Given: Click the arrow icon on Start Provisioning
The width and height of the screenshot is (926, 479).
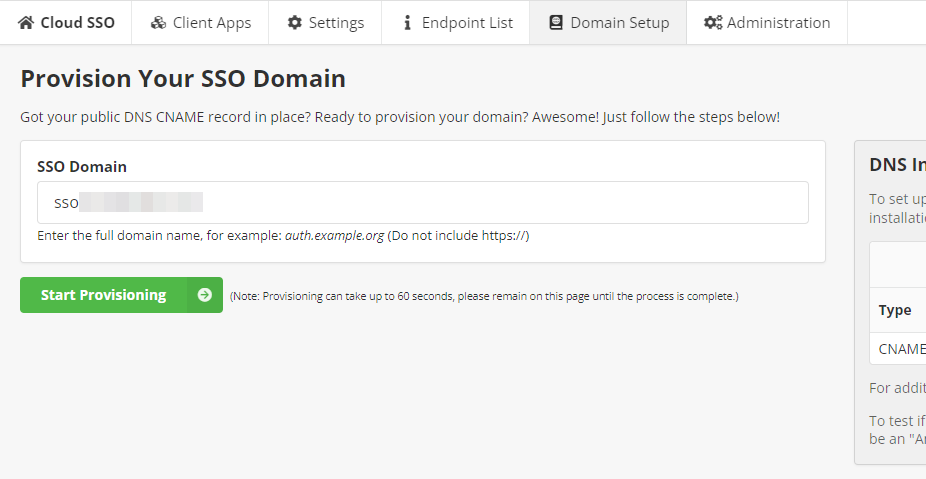Looking at the screenshot, I should tap(204, 295).
